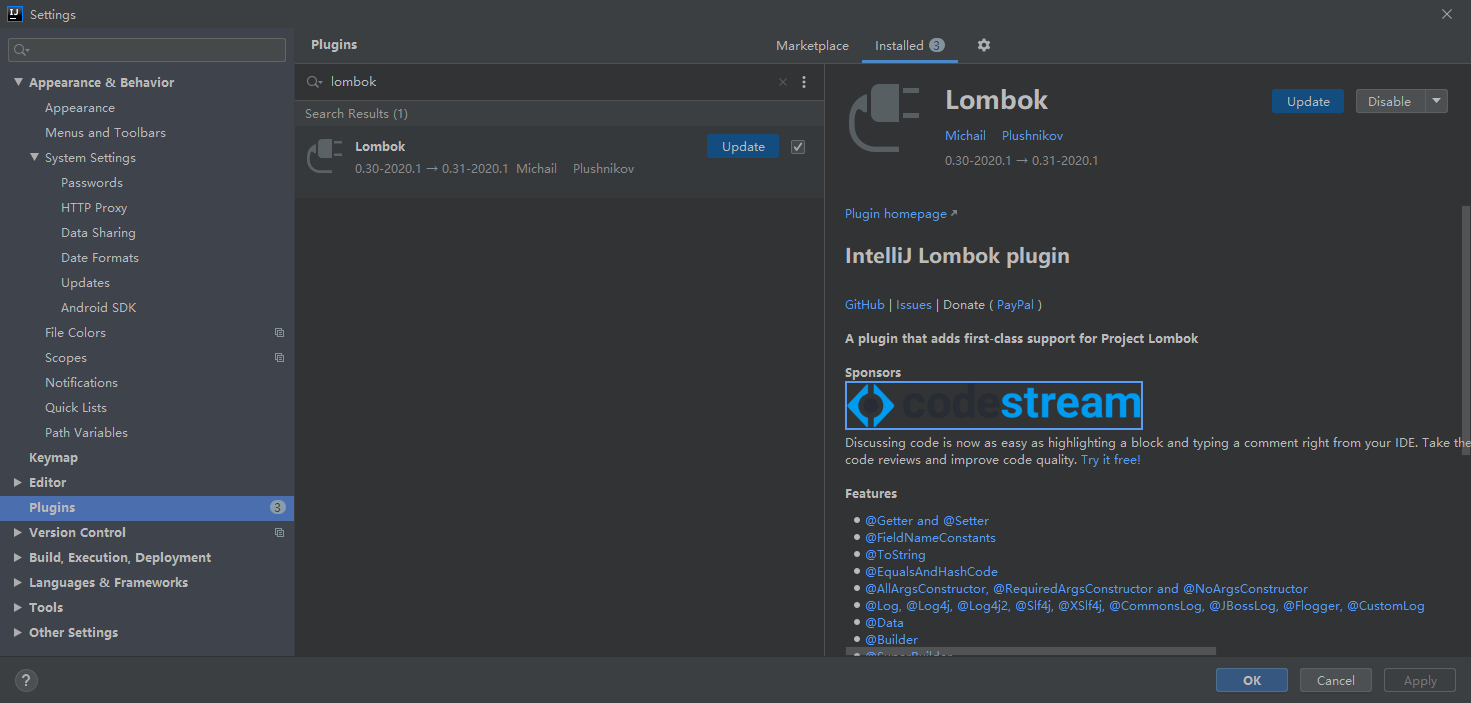Open the Disable button dropdown arrow
The width and height of the screenshot is (1471, 703).
(x=1436, y=101)
